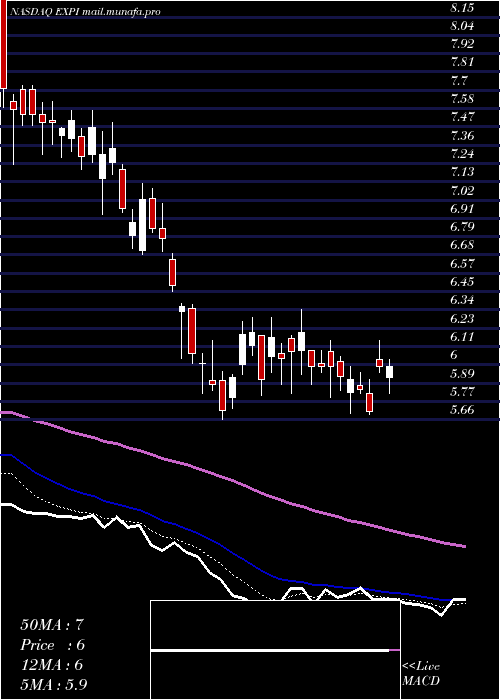Click the 7.36 price axis label
The image size is (500, 700).
462,136
